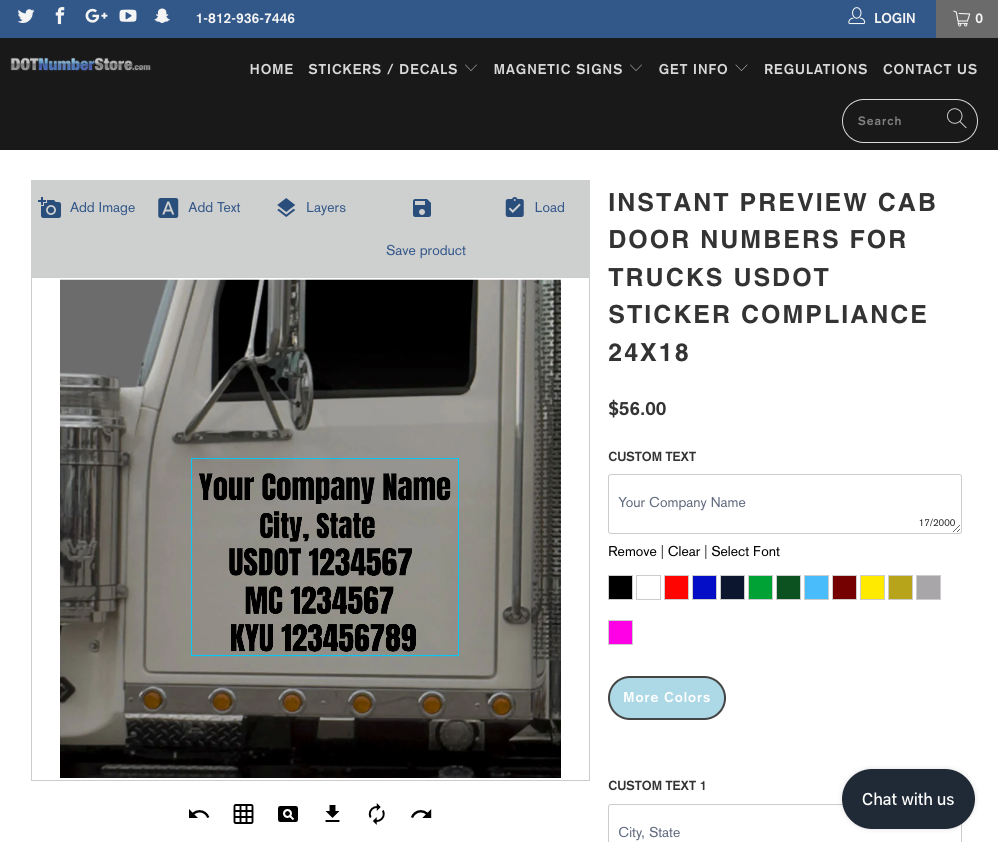Click the More Colors button
The width and height of the screenshot is (998, 842).
[x=666, y=698]
